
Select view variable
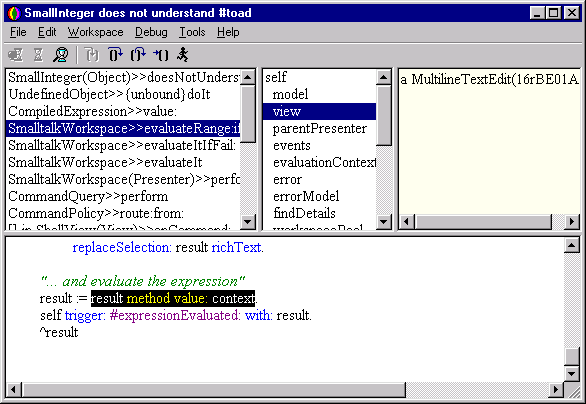[x=320, y=111]
